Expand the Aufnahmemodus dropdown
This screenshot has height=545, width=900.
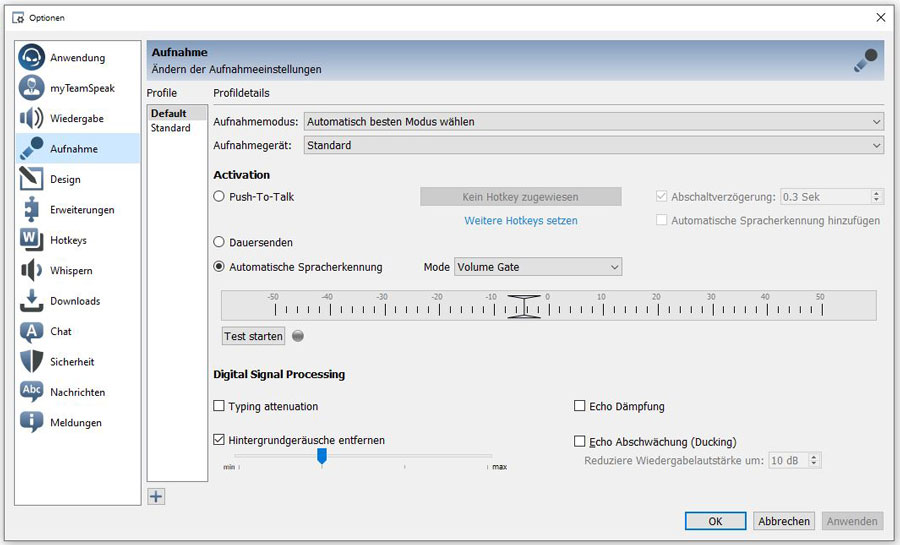pyautogui.click(x=593, y=122)
